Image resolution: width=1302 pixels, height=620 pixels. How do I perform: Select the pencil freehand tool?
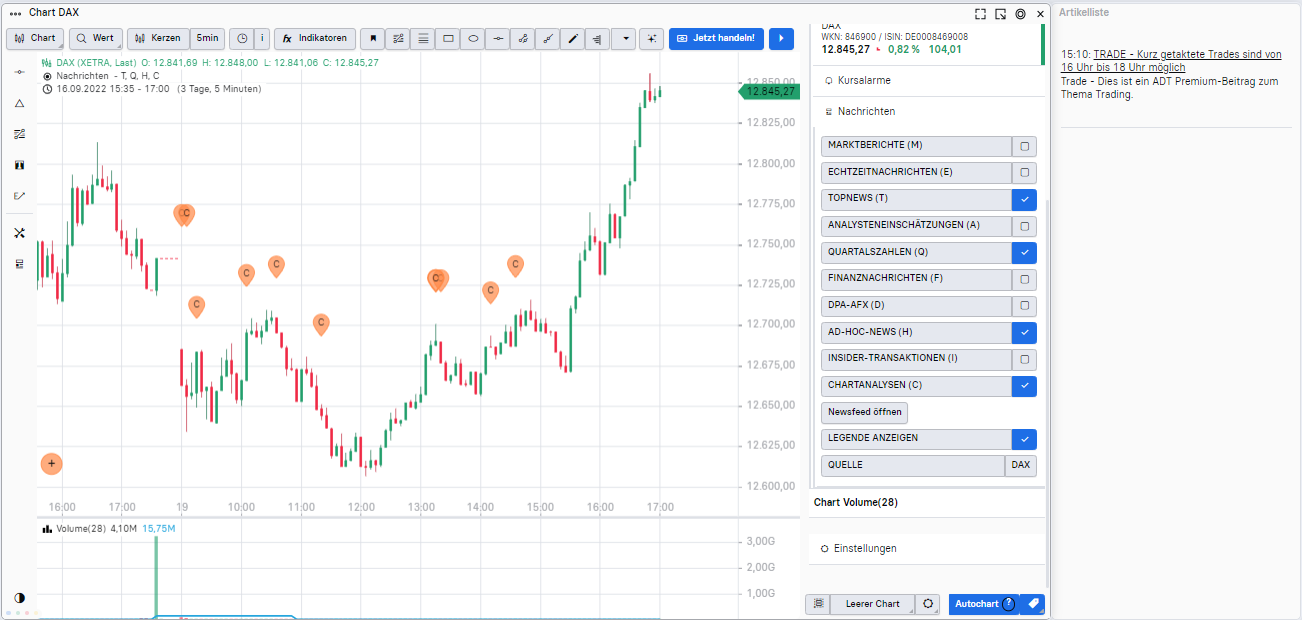(573, 39)
